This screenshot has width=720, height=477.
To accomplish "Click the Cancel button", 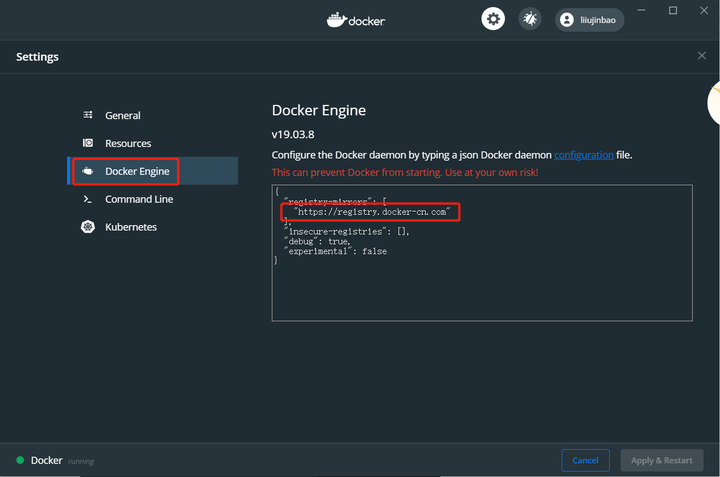I will (585, 460).
